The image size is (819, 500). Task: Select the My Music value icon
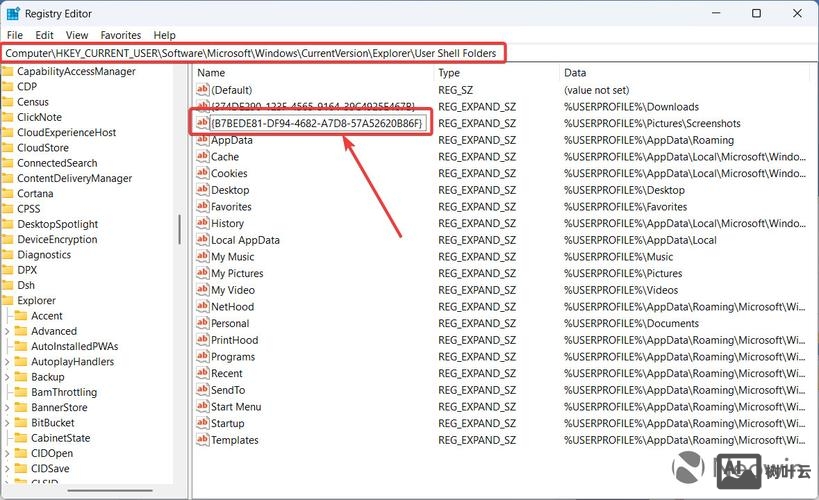(x=202, y=257)
